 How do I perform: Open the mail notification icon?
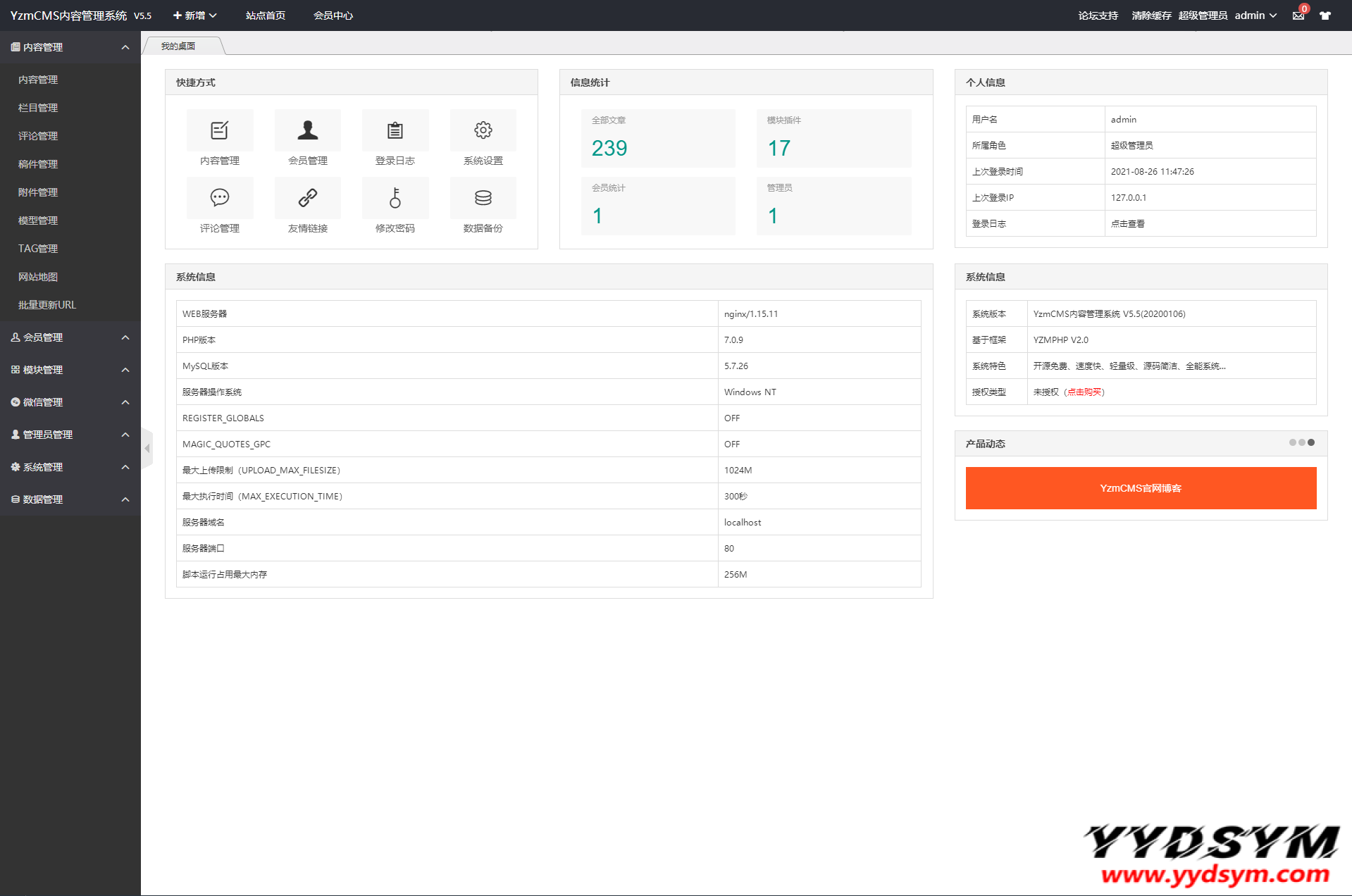click(x=1298, y=15)
